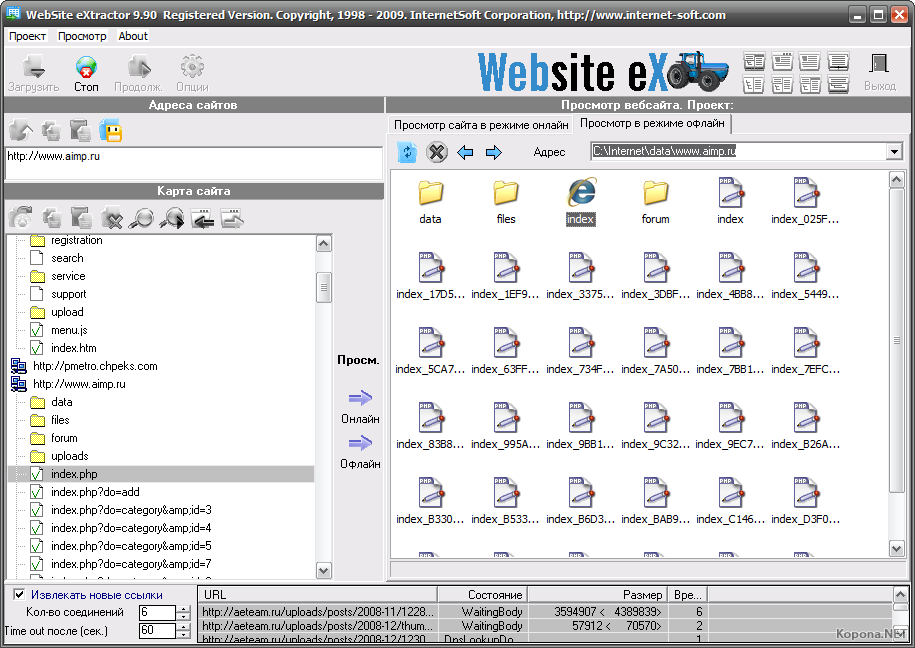Switch to Просмотр в режиме офлайн tab

click(652, 124)
